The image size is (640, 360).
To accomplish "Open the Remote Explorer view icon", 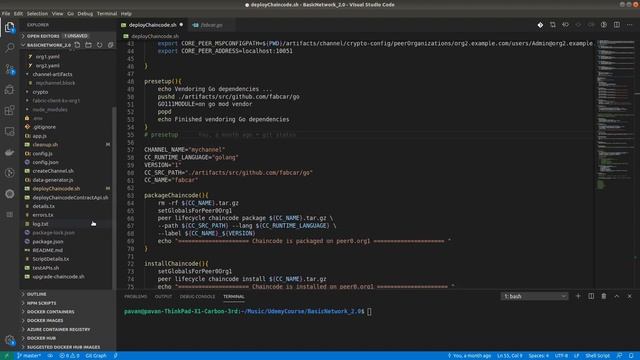I will (9, 131).
